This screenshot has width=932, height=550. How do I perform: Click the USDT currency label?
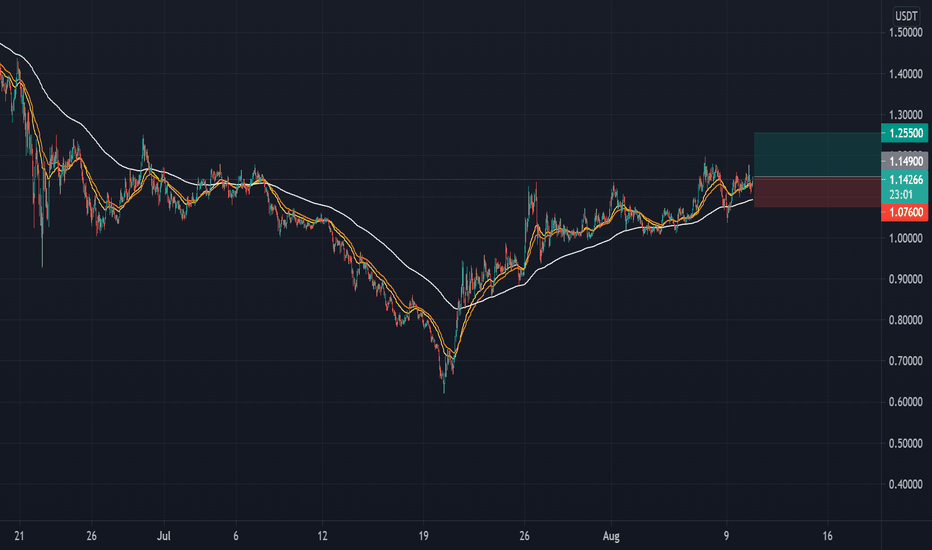(906, 16)
